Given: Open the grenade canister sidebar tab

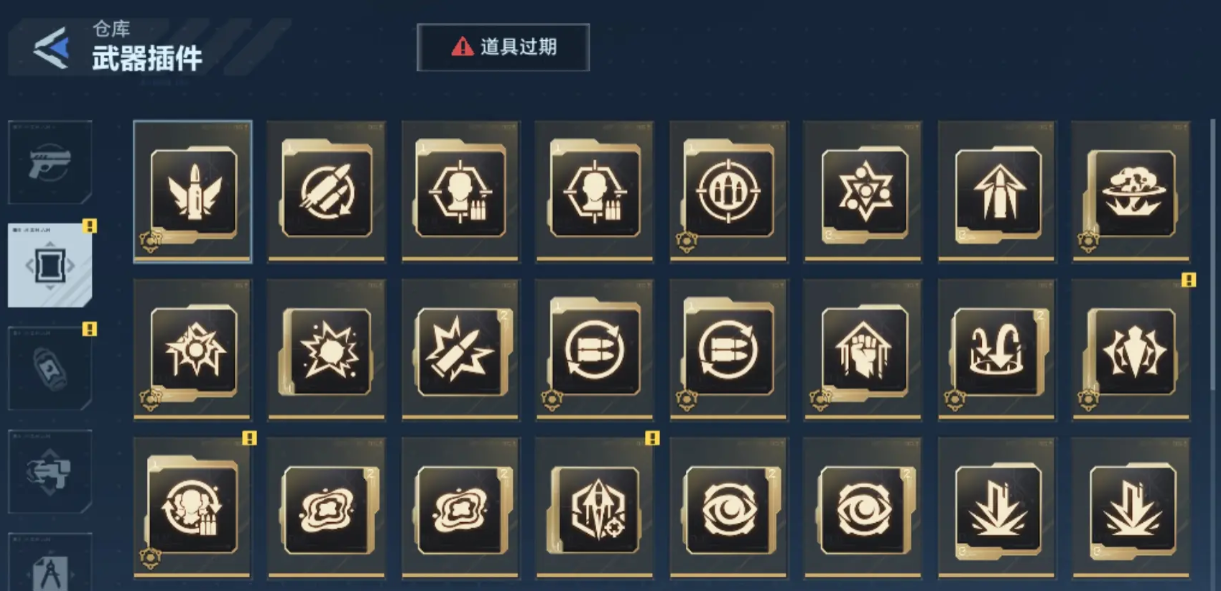Looking at the screenshot, I should click(50, 368).
